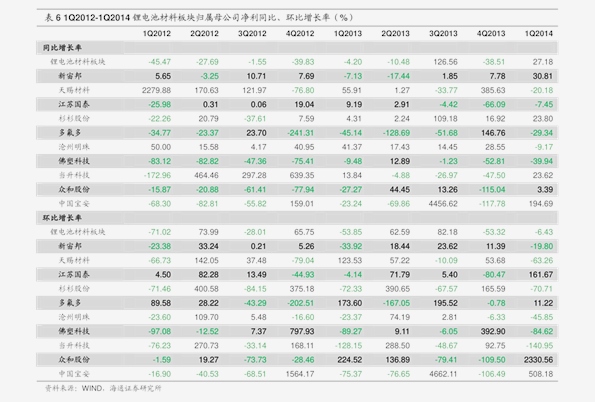Image resolution: width=595 pixels, height=402 pixels.
Task: Click the green value -115.04
Action: (491, 189)
